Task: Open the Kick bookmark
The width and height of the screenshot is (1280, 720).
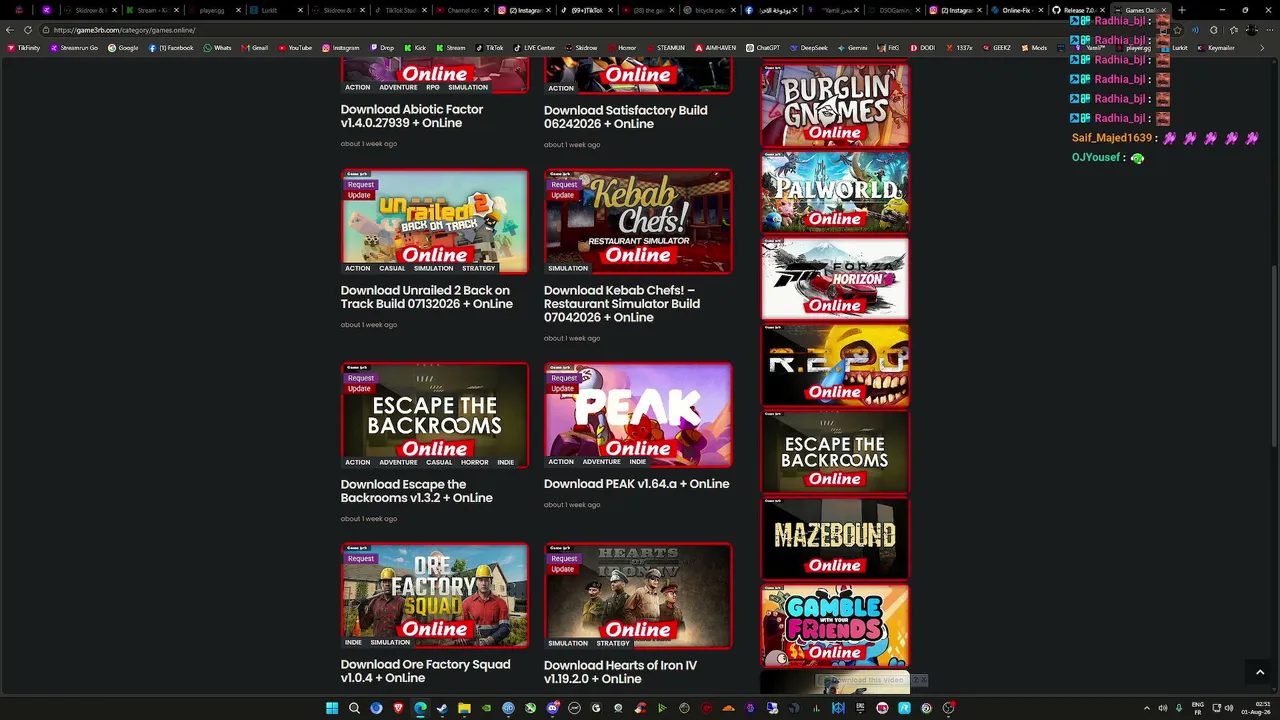Action: click(x=415, y=48)
